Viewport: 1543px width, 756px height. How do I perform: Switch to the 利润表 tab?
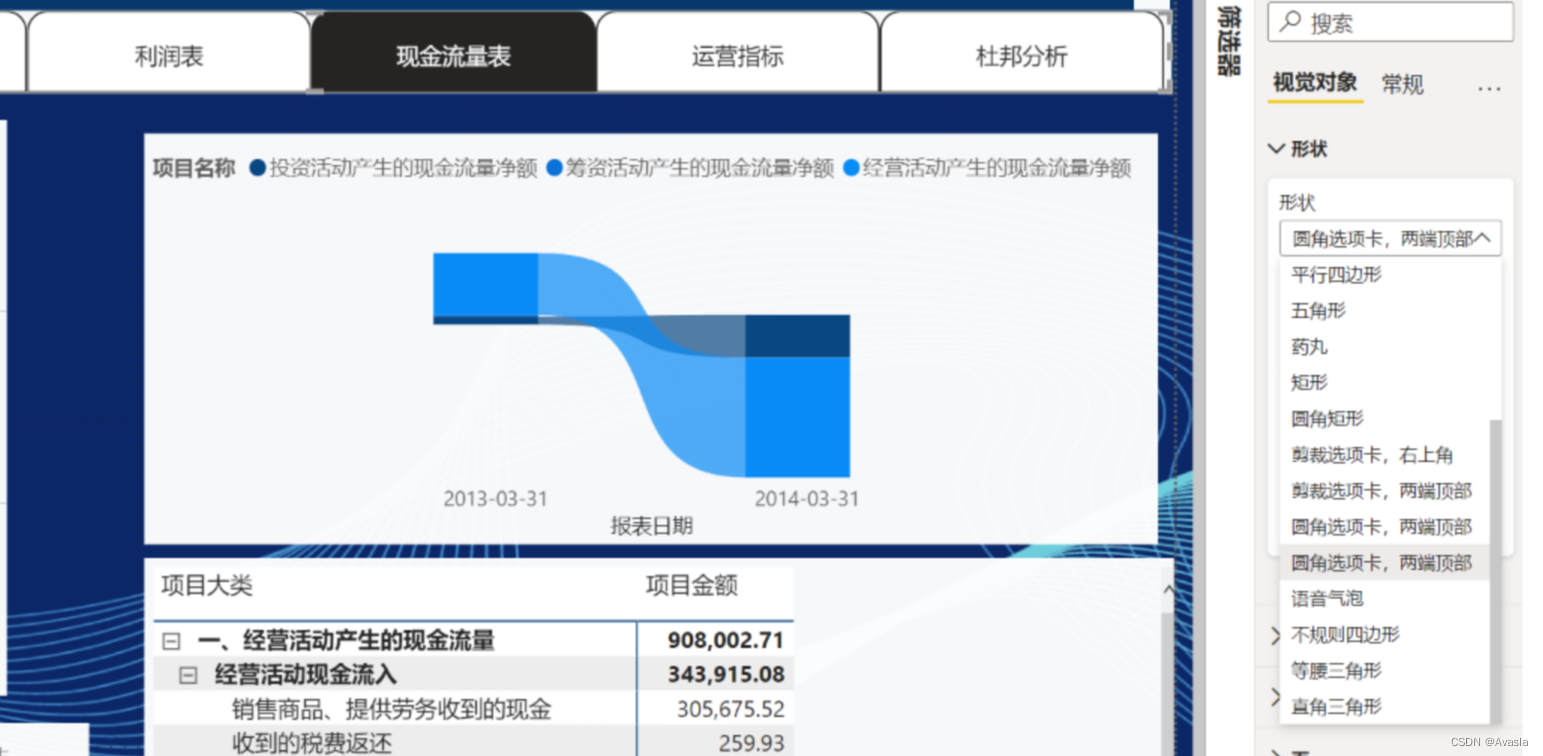169,56
